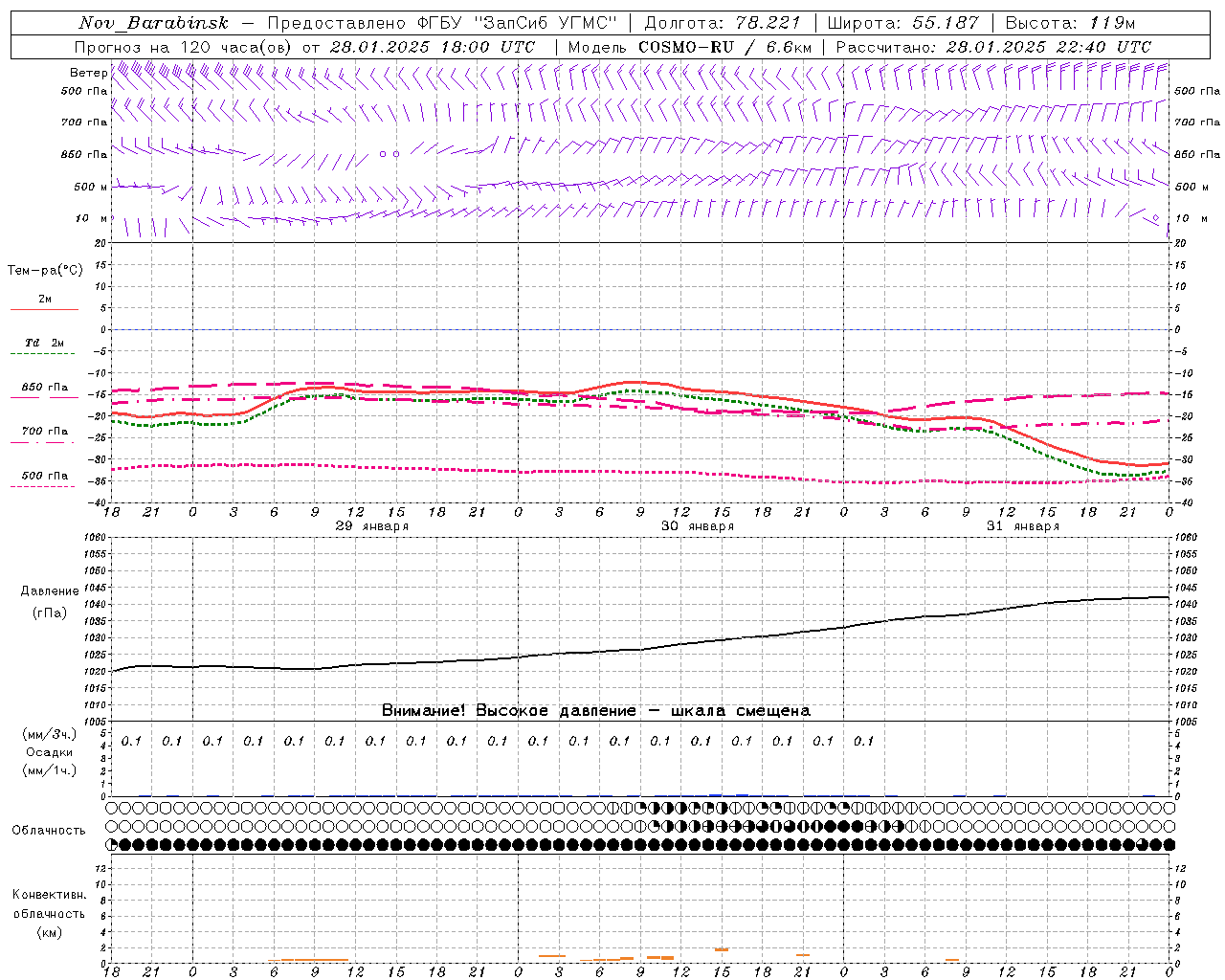Click the '(мм/1ч.)' precipitation unit label
Image resolution: width=1225 pixels, height=980 pixels.
pos(50,770)
